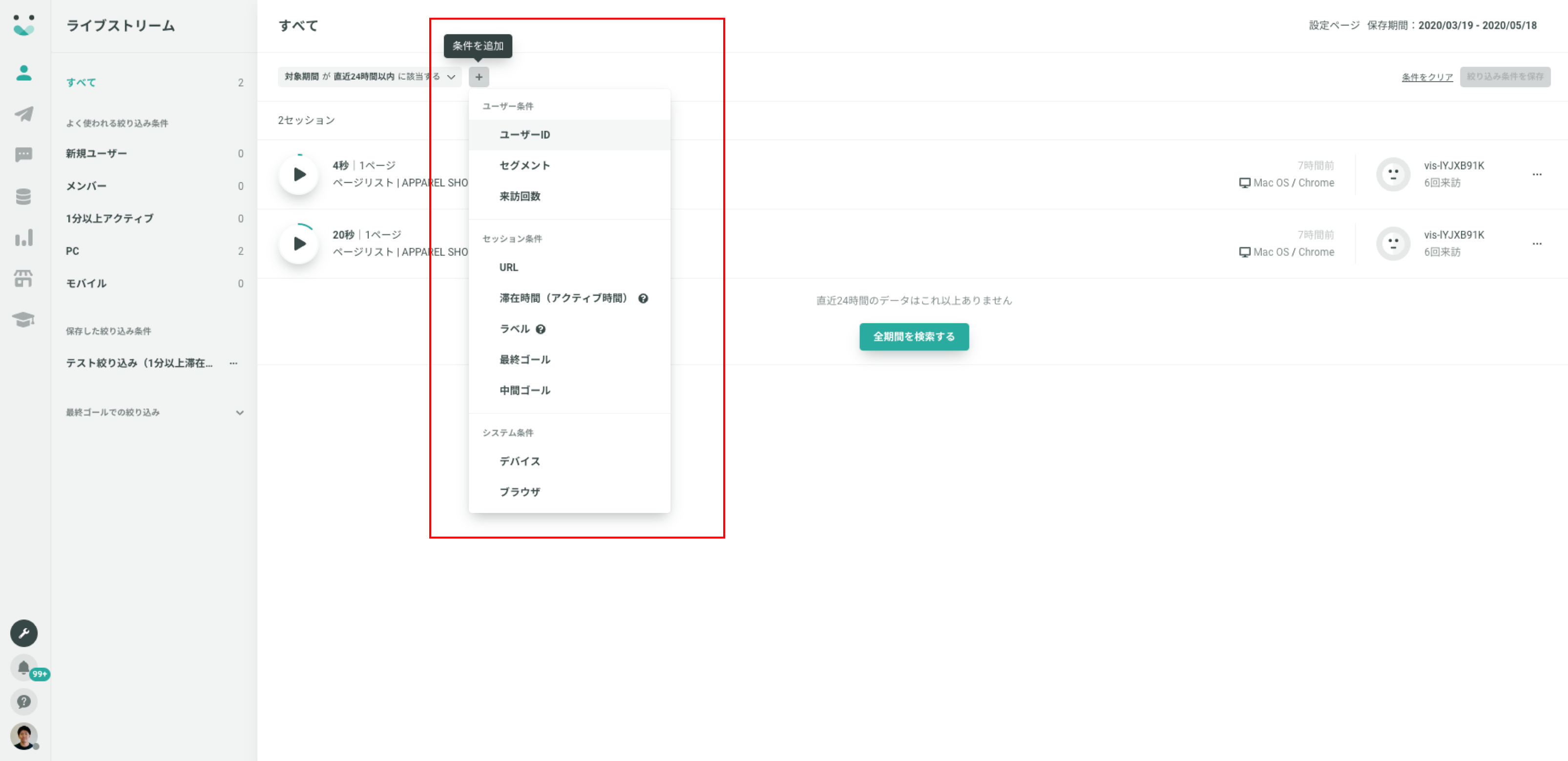Open the bar chart analytics sidebar icon
The width and height of the screenshot is (1568, 761).
pyautogui.click(x=24, y=238)
